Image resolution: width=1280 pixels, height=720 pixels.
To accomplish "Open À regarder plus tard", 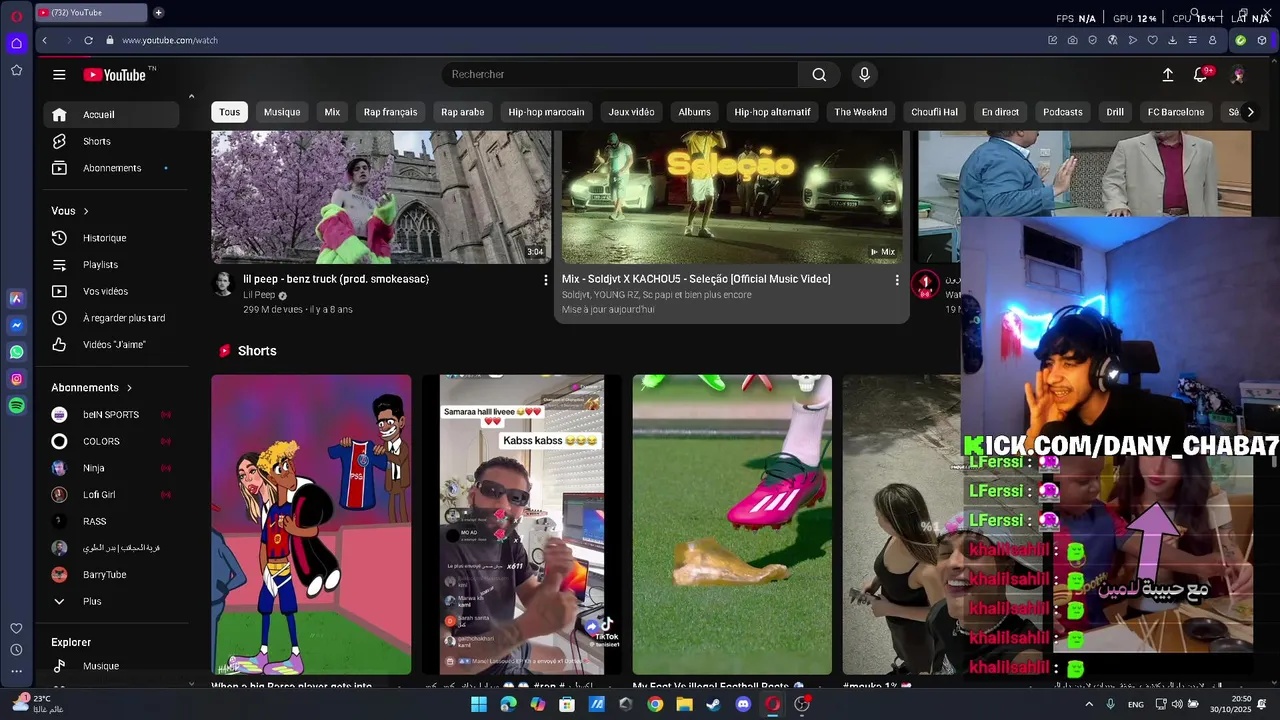I will [110, 318].
